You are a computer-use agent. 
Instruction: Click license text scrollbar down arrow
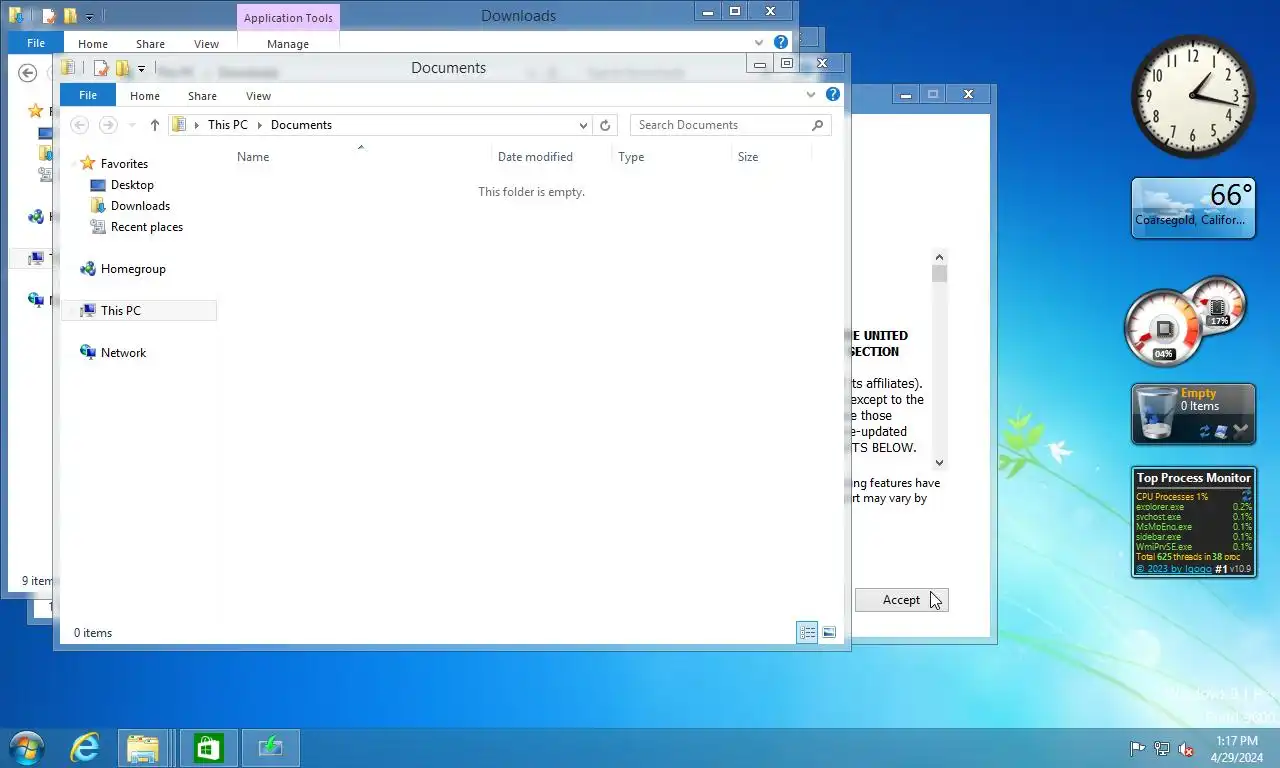(939, 462)
